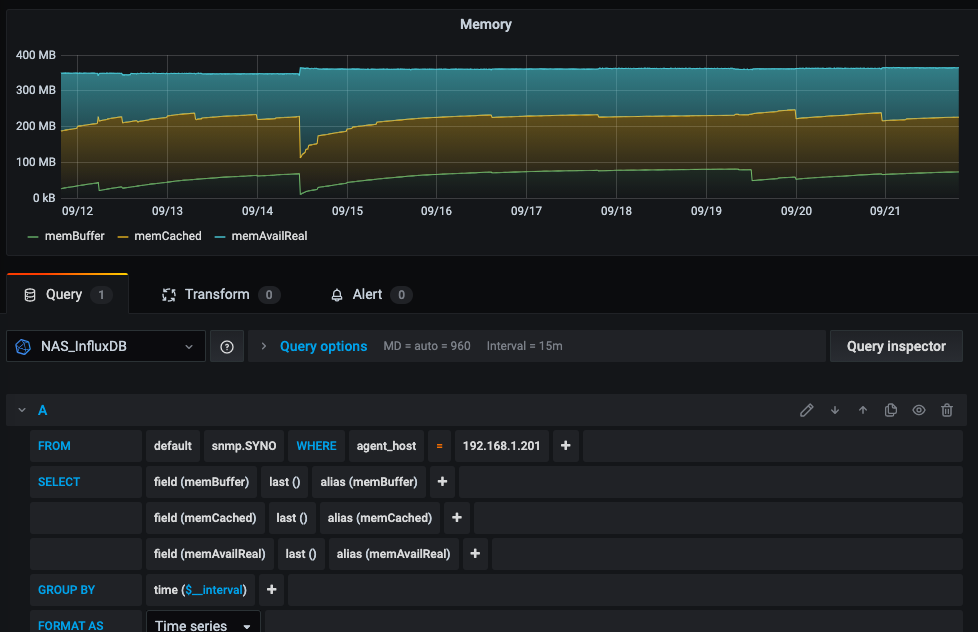This screenshot has width=978, height=632.
Task: Click field (memAvailReal) segment
Action: 210,554
